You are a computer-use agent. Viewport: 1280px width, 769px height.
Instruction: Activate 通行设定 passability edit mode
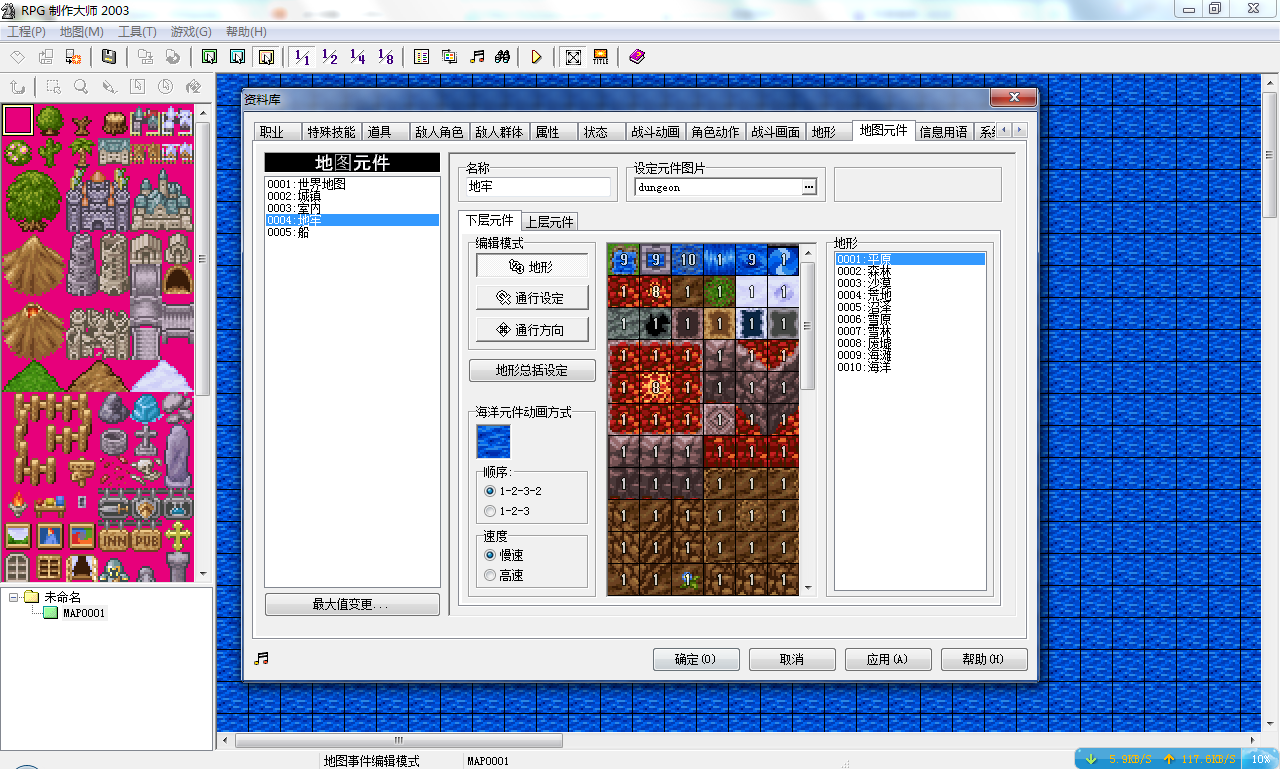(x=532, y=298)
